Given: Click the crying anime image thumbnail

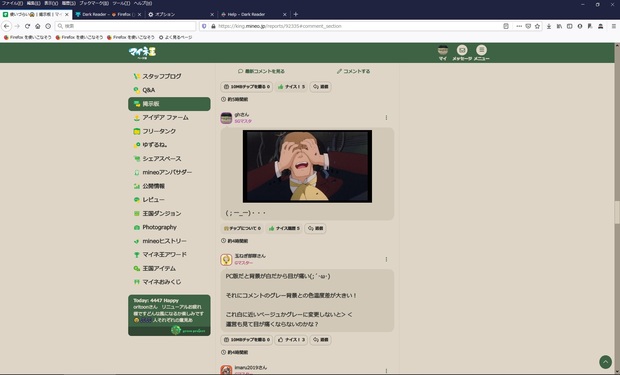Looking at the screenshot, I should click(307, 166).
